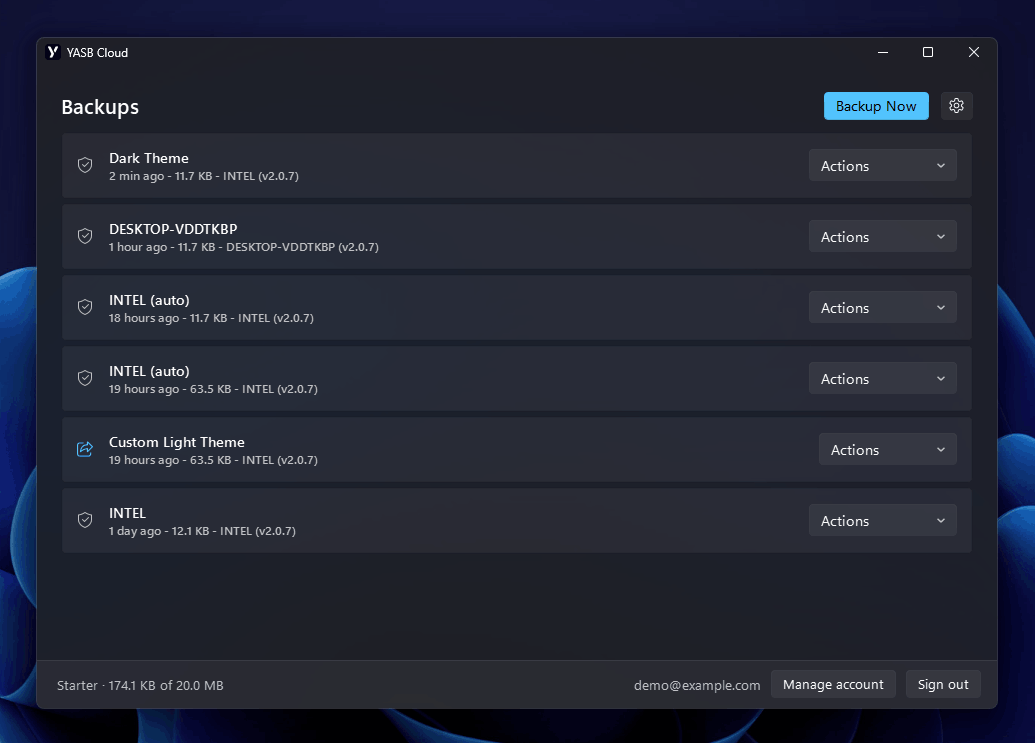Expand the Actions dropdown for Custom Light Theme
The image size is (1035, 743).
(888, 449)
